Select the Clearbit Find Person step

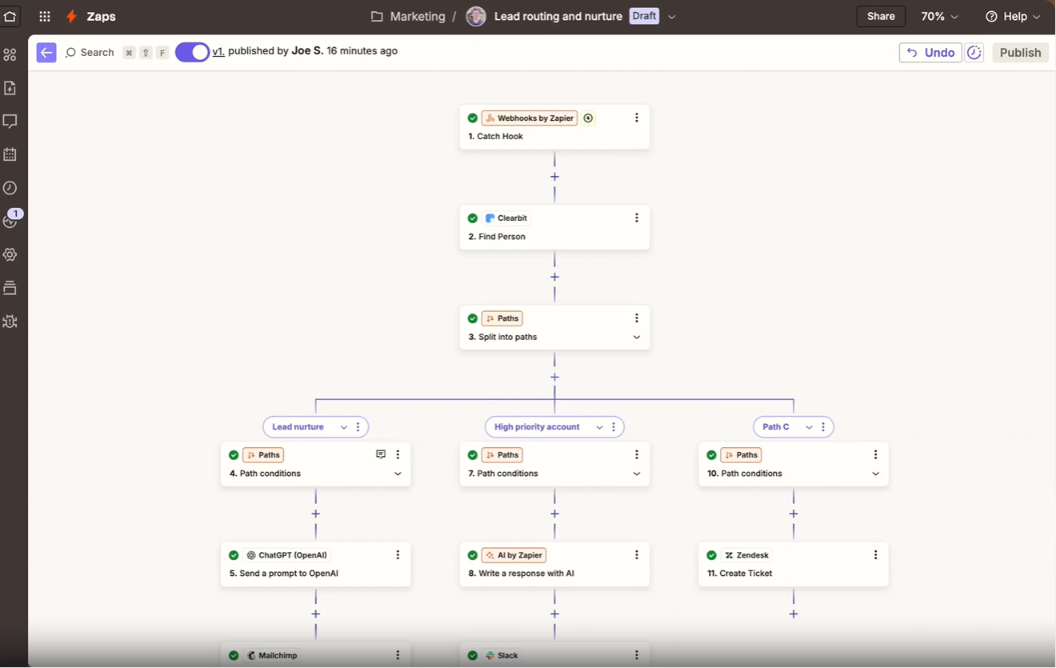point(554,227)
